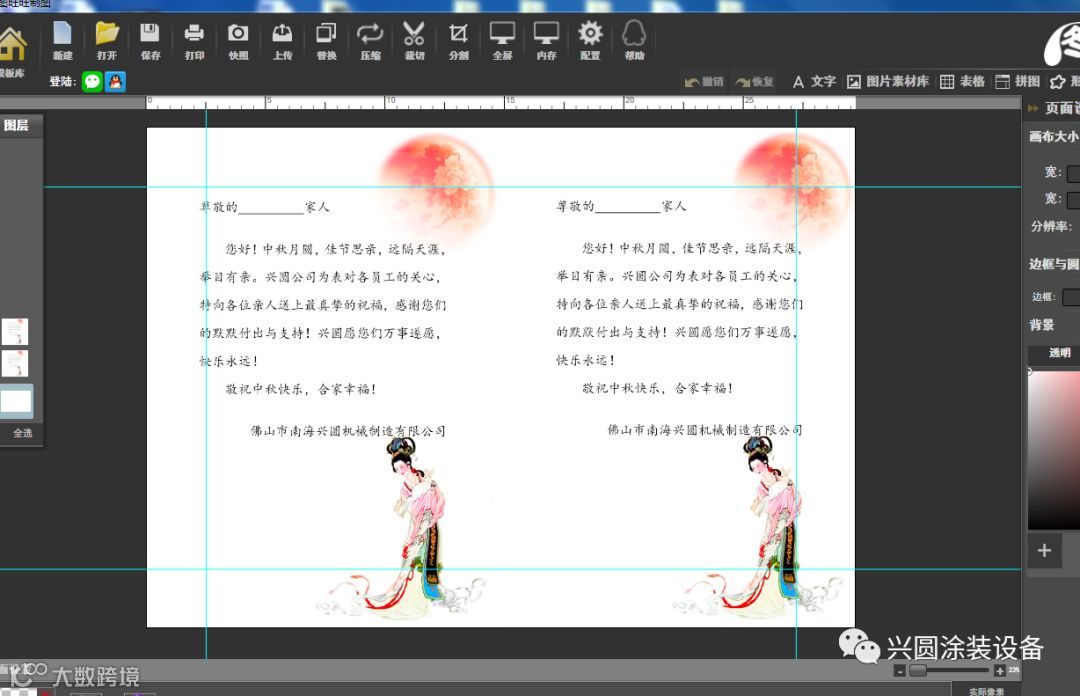This screenshot has height=696, width=1080.
Task: Log in with the QQ penguin icon
Action: coord(115,81)
